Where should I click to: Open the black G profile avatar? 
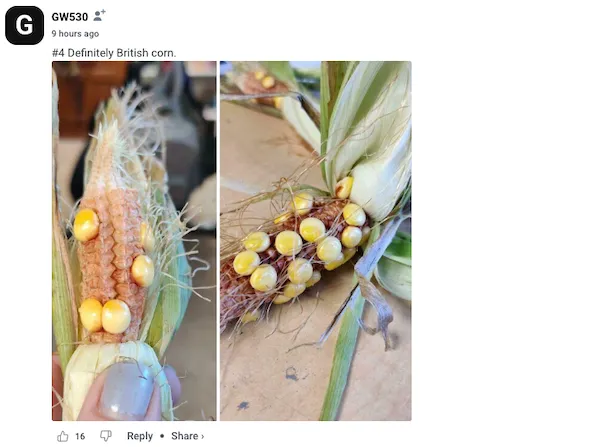point(25,25)
